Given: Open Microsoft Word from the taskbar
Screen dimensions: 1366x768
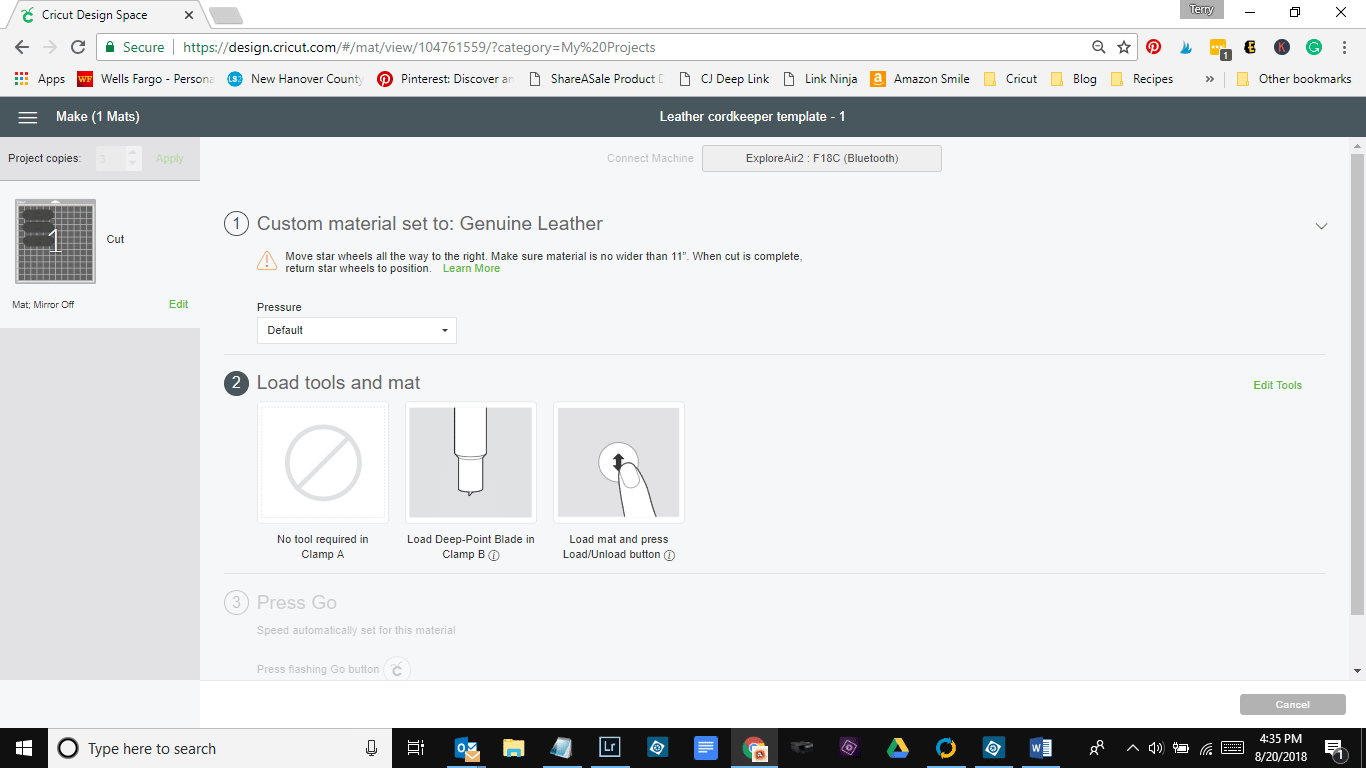Looking at the screenshot, I should (x=1040, y=747).
